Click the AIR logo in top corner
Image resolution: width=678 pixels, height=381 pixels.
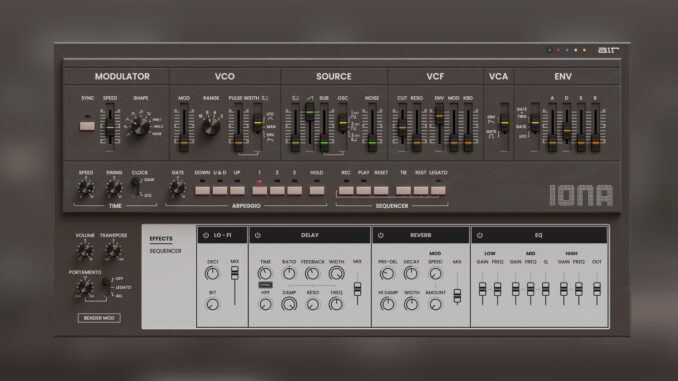[608, 50]
